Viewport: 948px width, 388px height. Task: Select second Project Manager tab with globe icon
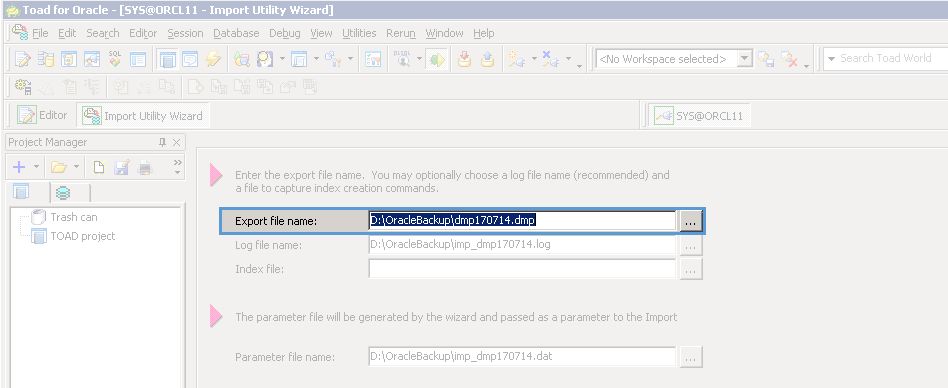click(63, 193)
